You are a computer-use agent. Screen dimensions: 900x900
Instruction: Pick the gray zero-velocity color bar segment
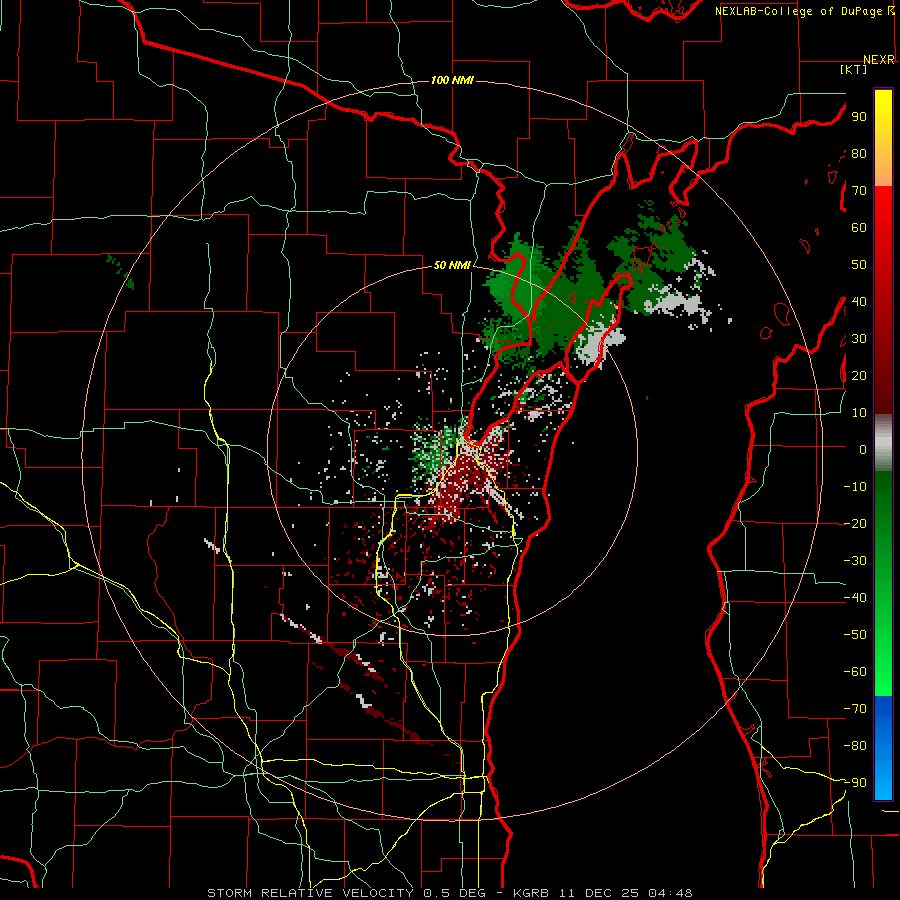pyautogui.click(x=883, y=443)
